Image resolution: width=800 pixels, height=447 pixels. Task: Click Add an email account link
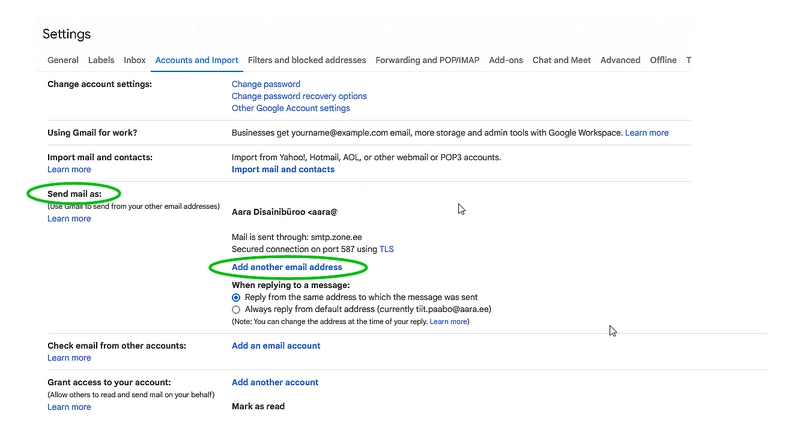pyautogui.click(x=276, y=346)
